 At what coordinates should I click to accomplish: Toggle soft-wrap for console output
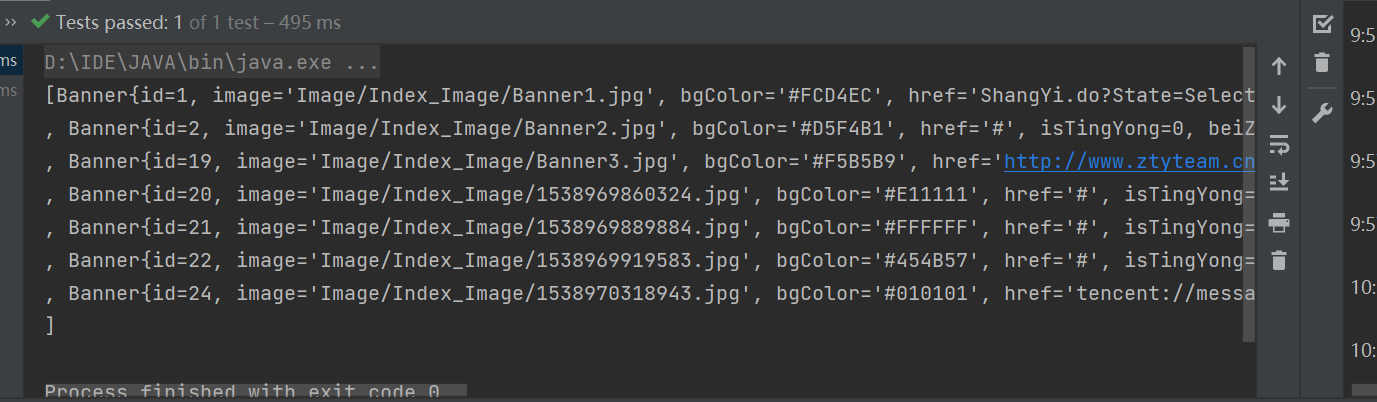point(1278,144)
